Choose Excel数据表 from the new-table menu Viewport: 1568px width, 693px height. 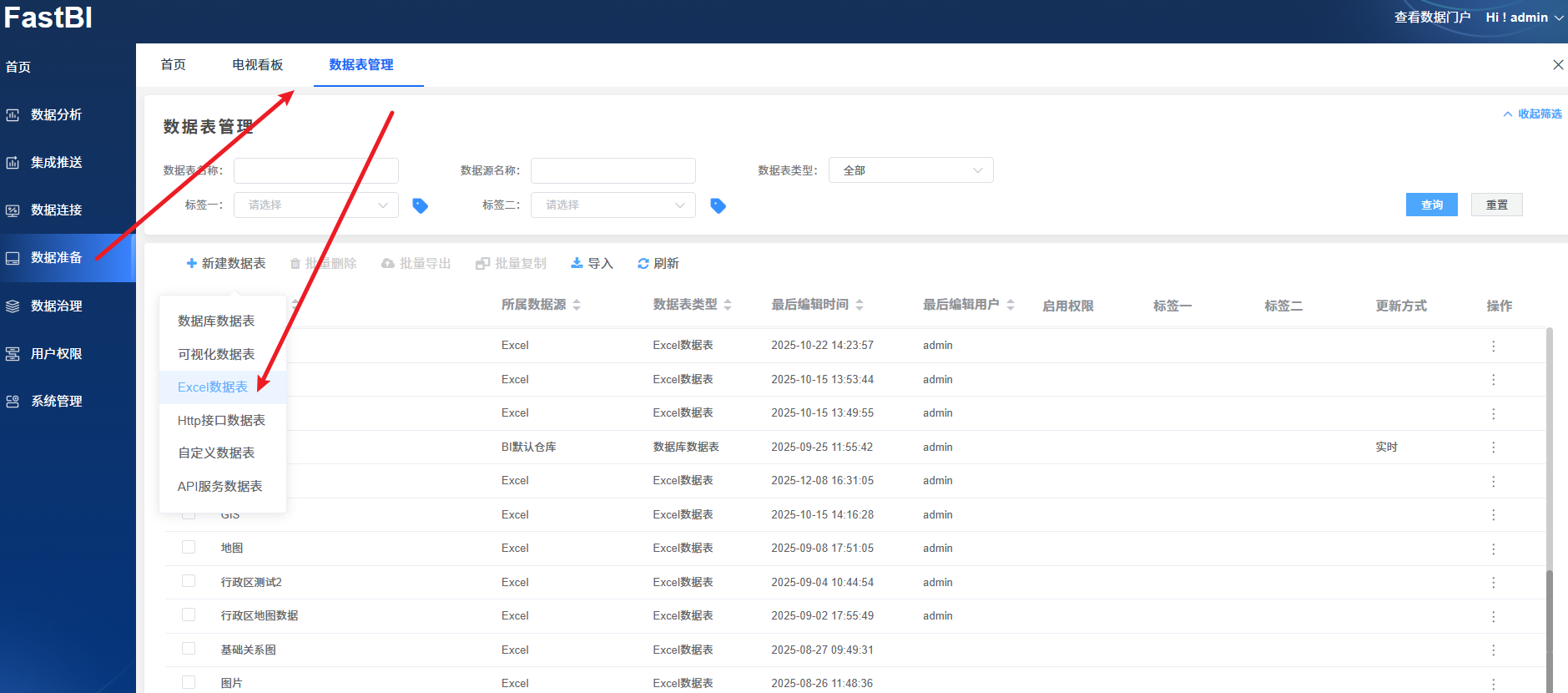[x=213, y=387]
